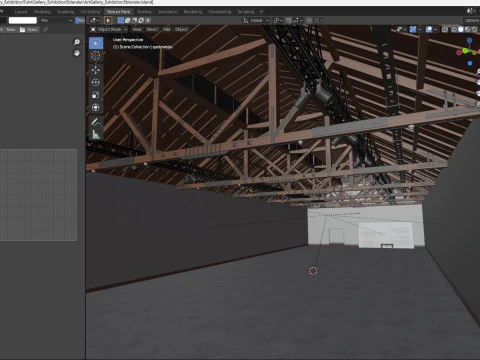
Task: Click the Add Workspace plus icon
Action: tap(261, 12)
